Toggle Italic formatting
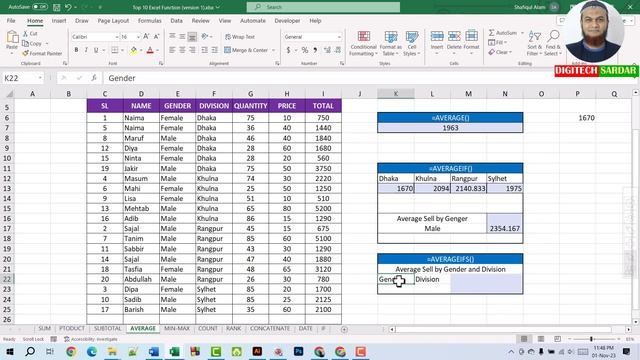 pos(86,50)
